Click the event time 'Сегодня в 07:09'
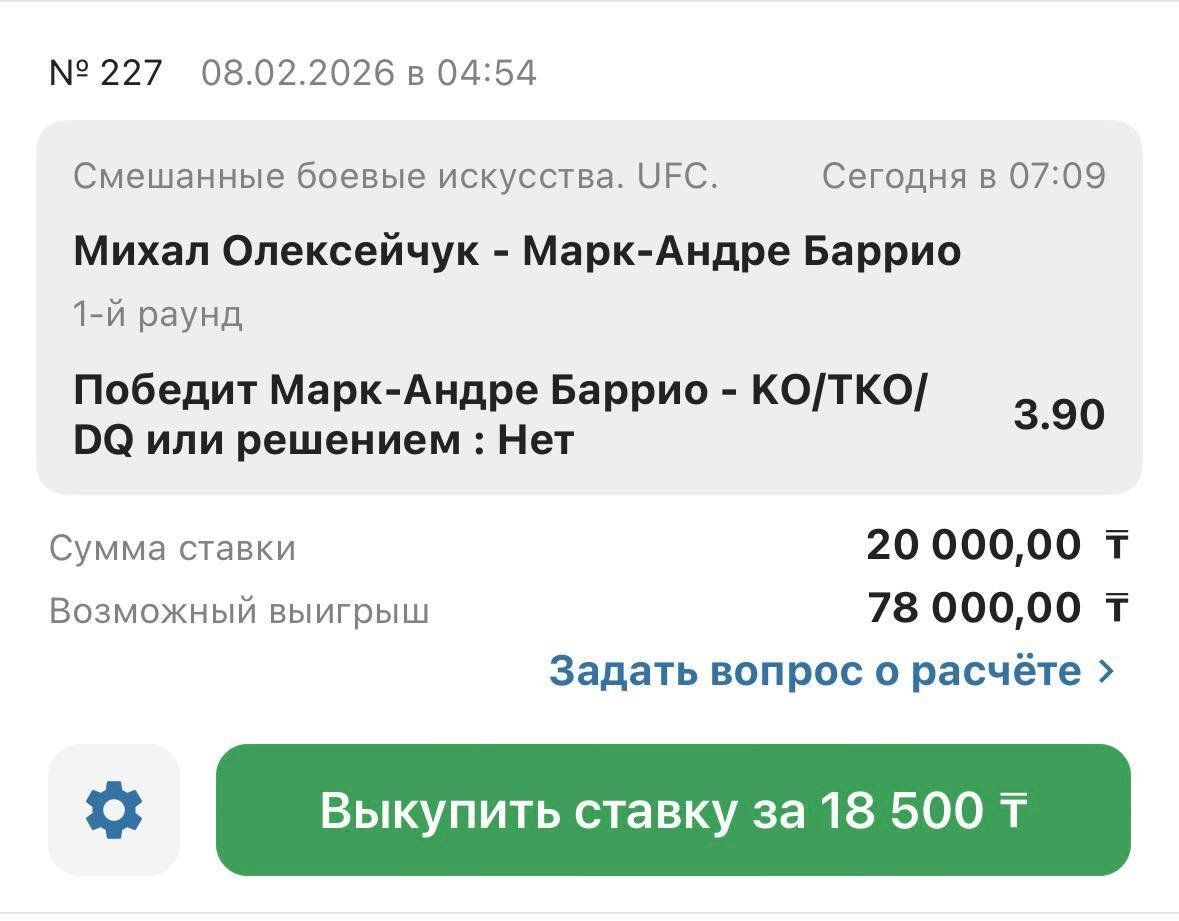1179x921 pixels. (963, 177)
